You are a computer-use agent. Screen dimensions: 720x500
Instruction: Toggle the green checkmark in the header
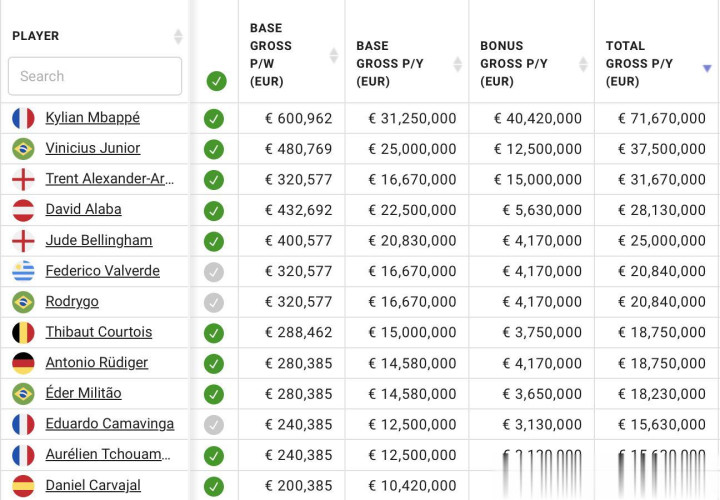(x=216, y=81)
